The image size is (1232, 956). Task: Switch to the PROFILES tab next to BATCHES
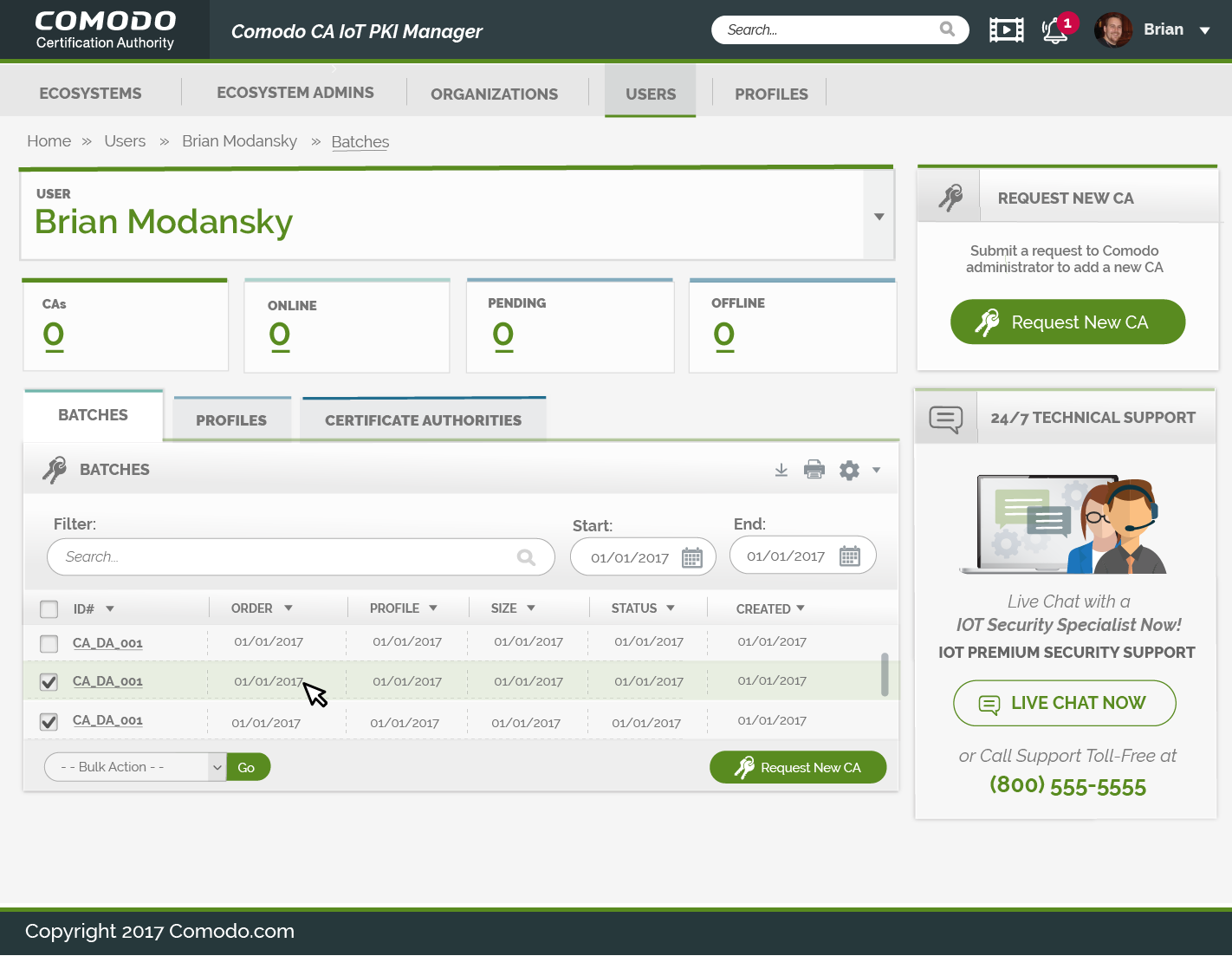tap(231, 419)
